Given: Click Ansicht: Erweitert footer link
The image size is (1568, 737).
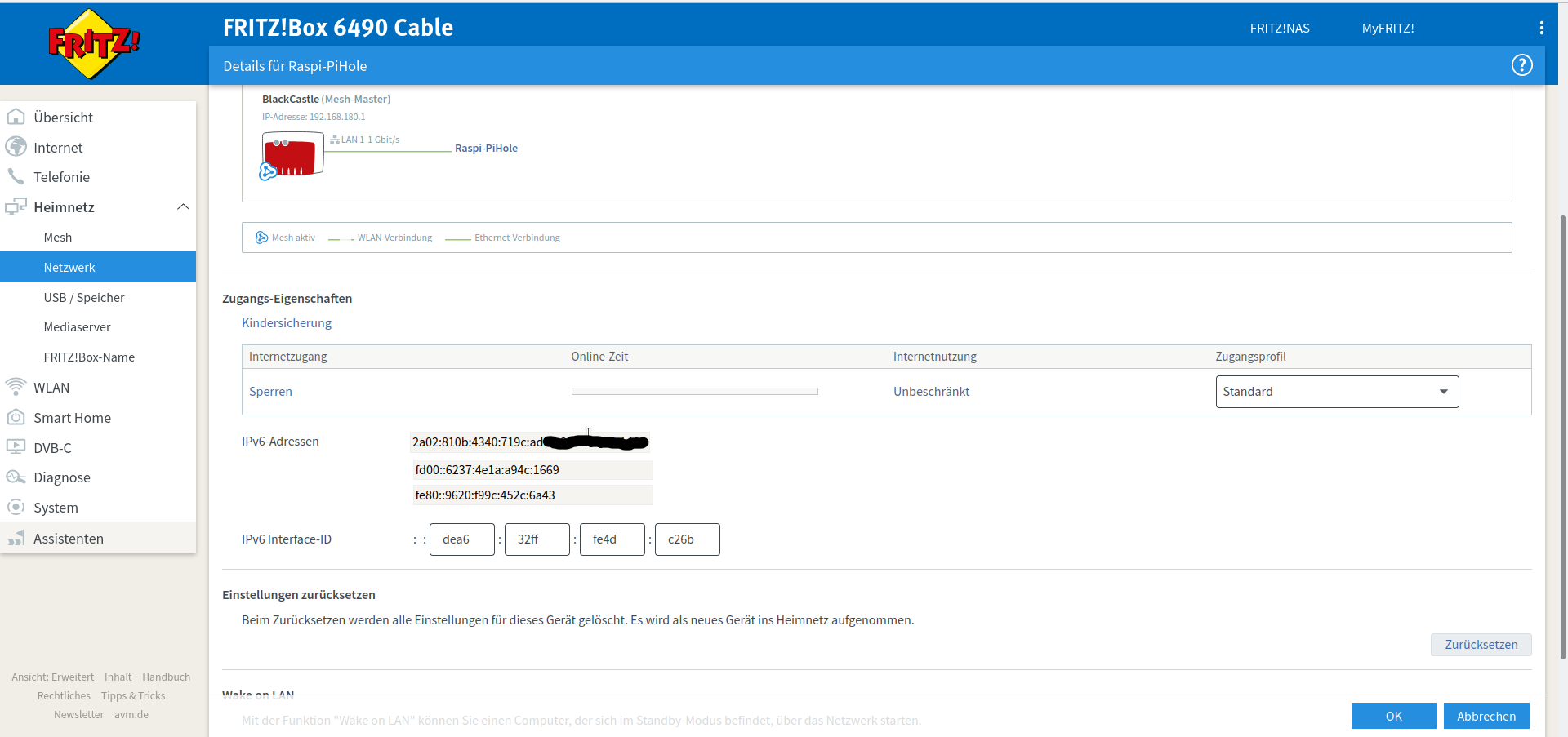Looking at the screenshot, I should 52,677.
